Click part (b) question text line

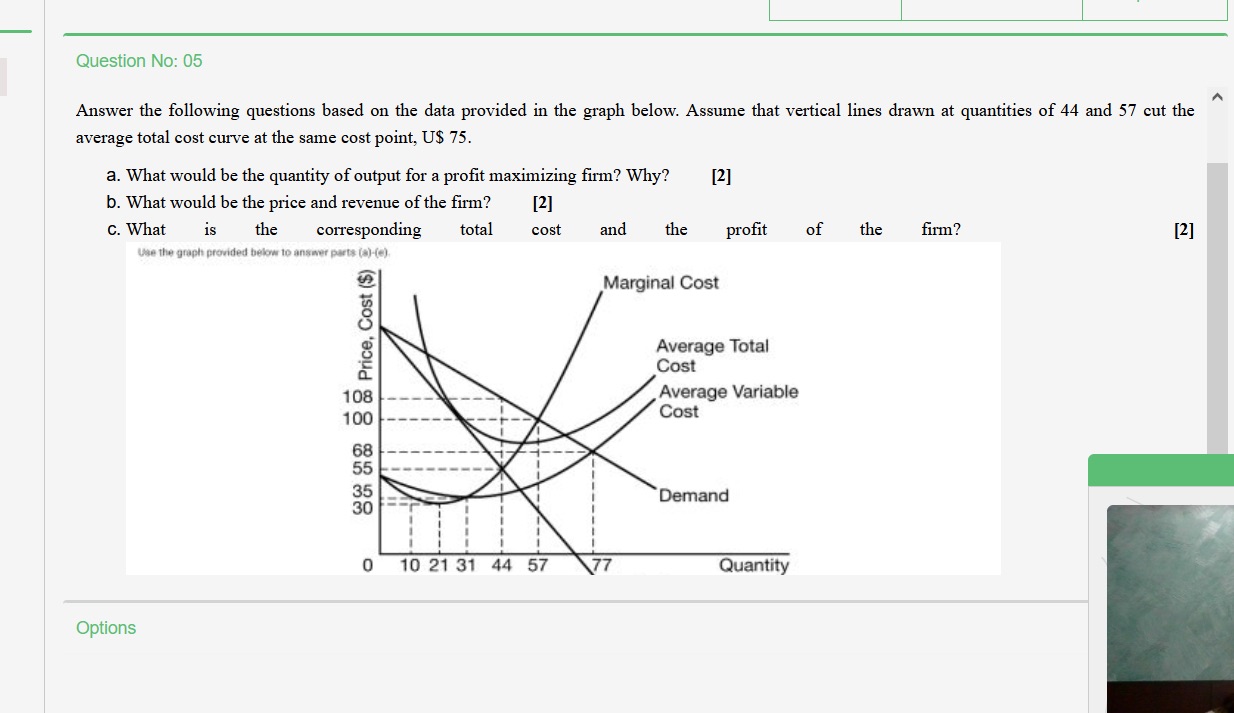(300, 202)
